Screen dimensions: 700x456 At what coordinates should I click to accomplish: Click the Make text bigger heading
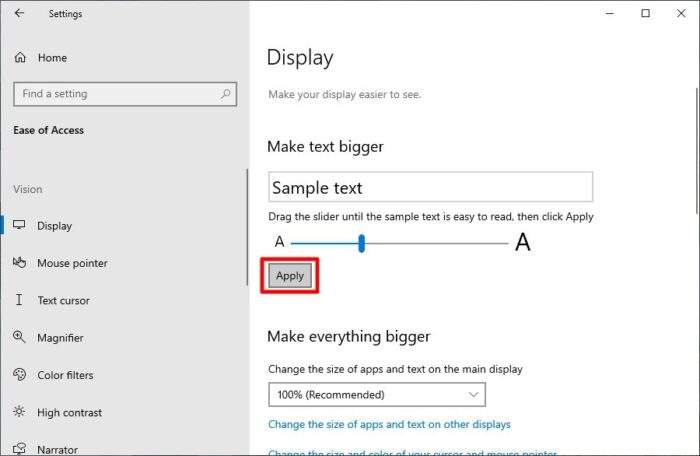click(325, 146)
